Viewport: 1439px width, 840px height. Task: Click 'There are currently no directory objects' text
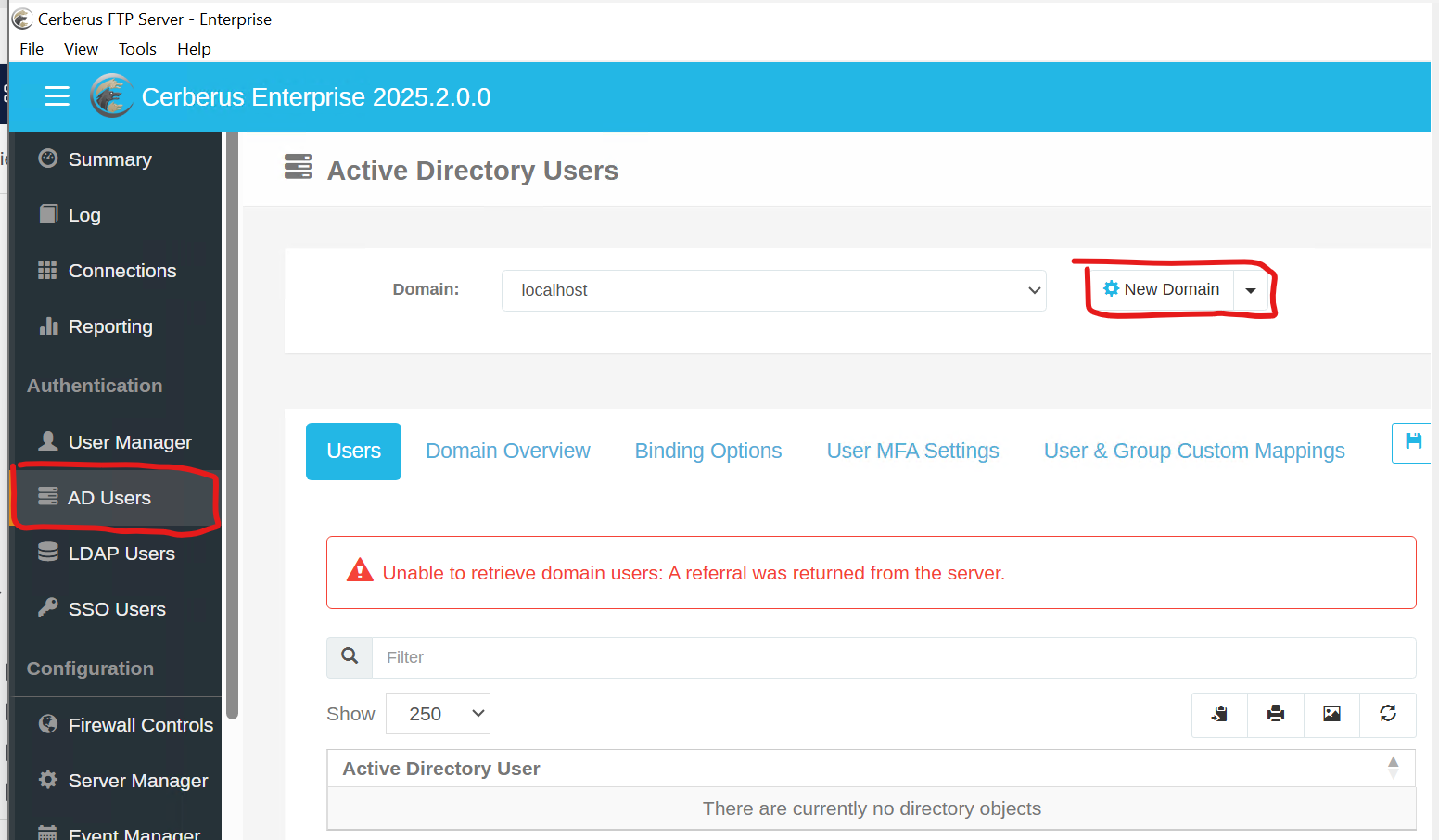(x=872, y=808)
